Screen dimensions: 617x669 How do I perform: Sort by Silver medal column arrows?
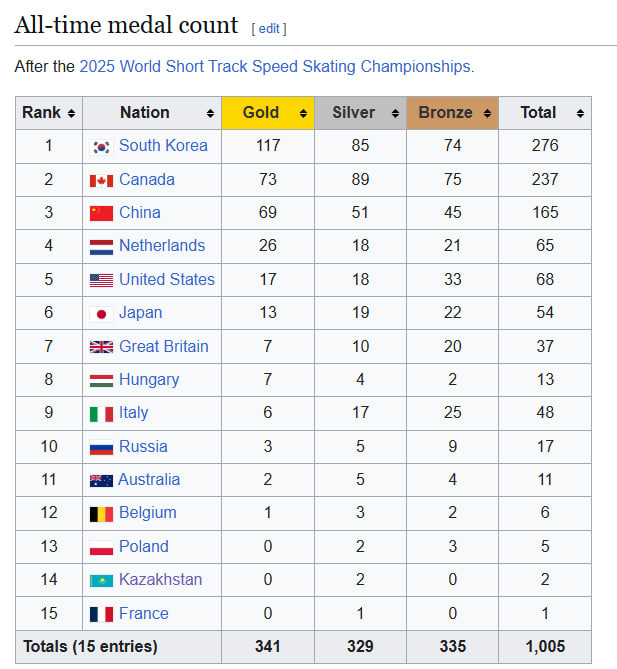pos(395,114)
